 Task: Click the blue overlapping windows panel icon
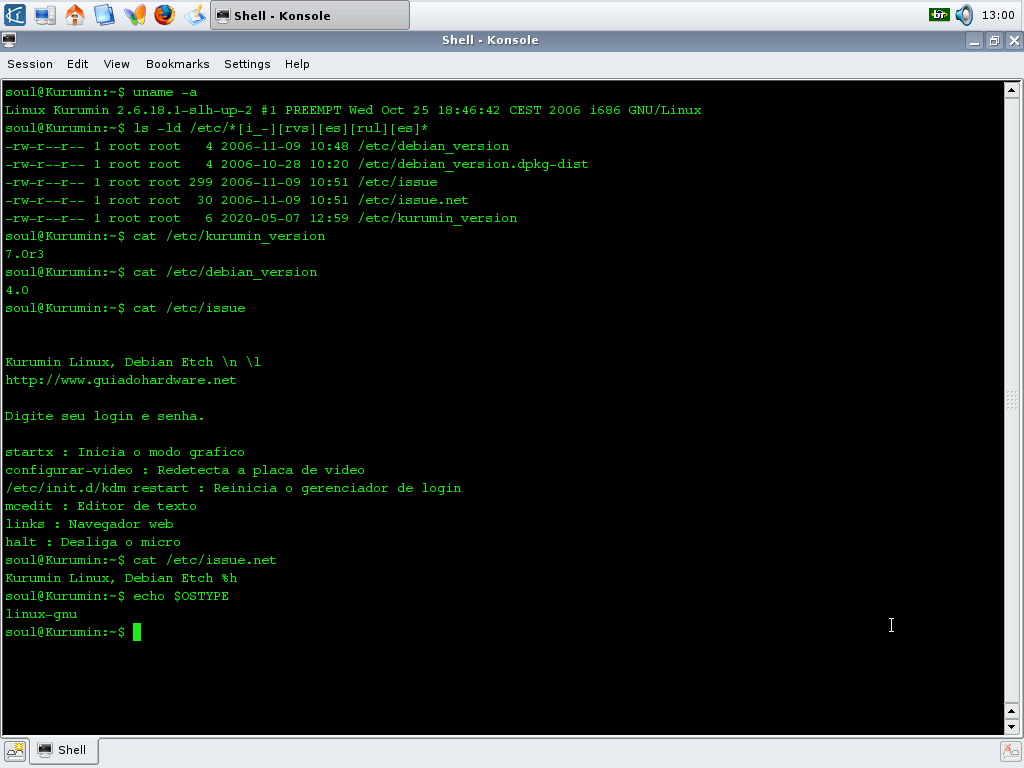(x=104, y=14)
